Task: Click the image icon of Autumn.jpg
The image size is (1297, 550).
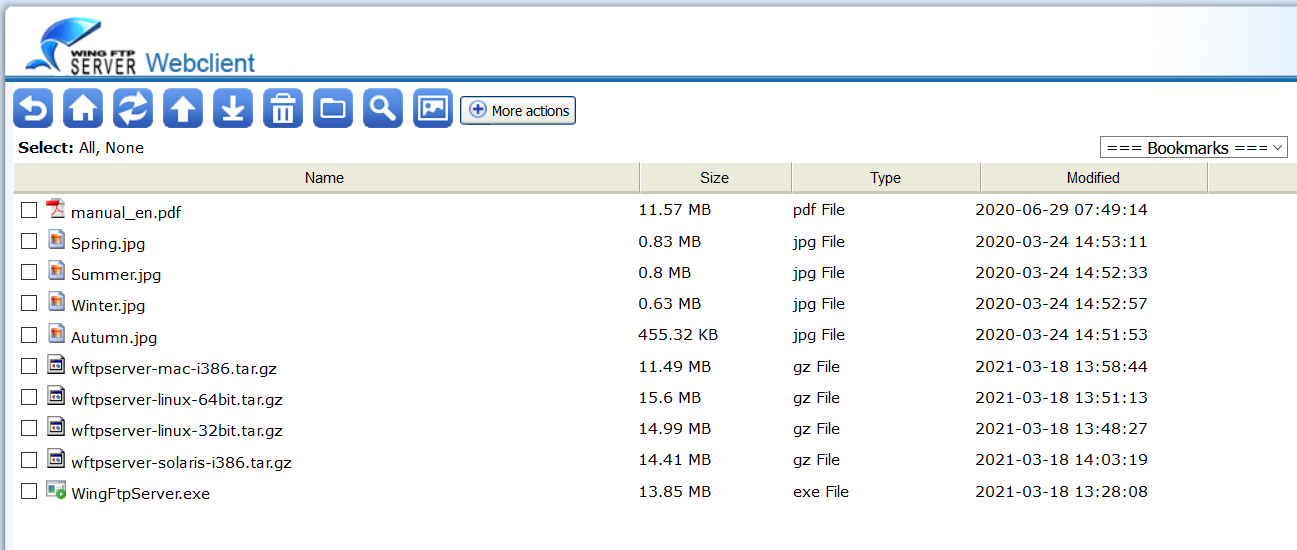Action: tap(56, 333)
